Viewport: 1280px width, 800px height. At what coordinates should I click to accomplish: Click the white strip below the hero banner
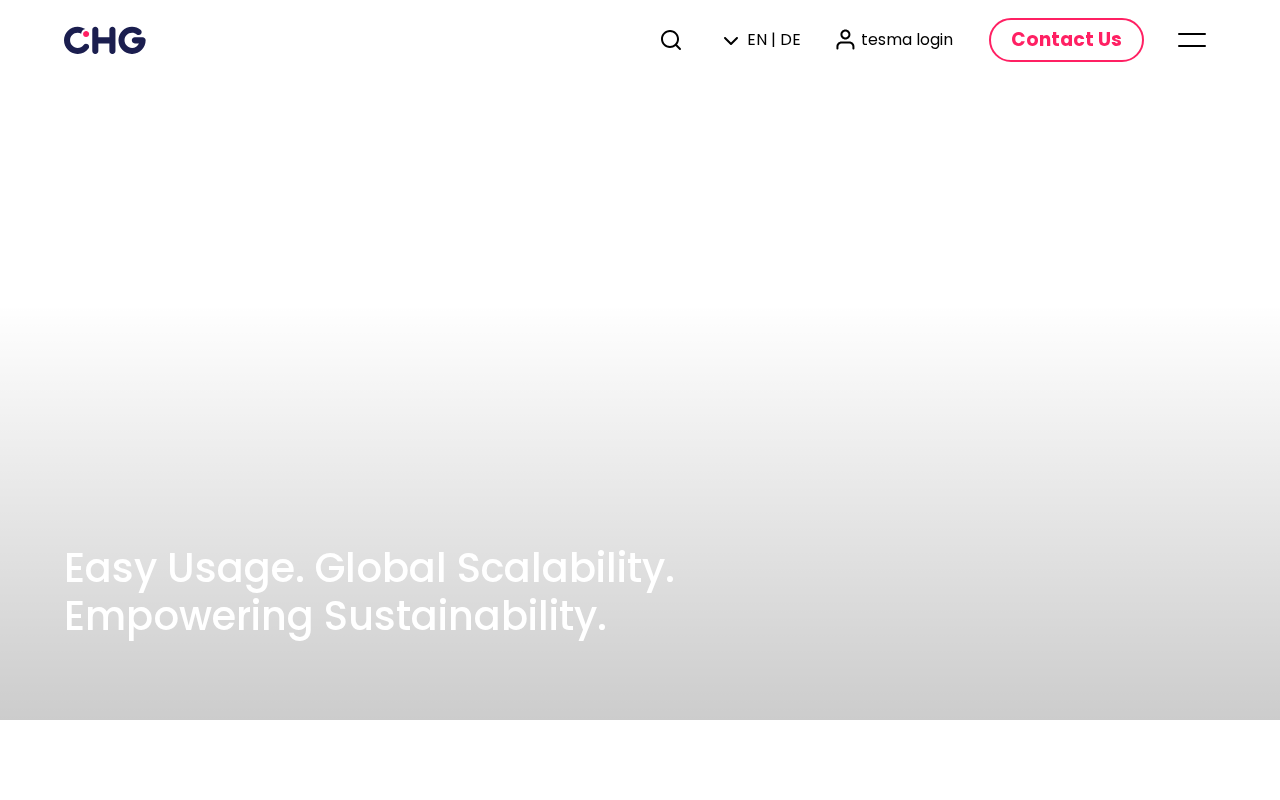point(640,760)
